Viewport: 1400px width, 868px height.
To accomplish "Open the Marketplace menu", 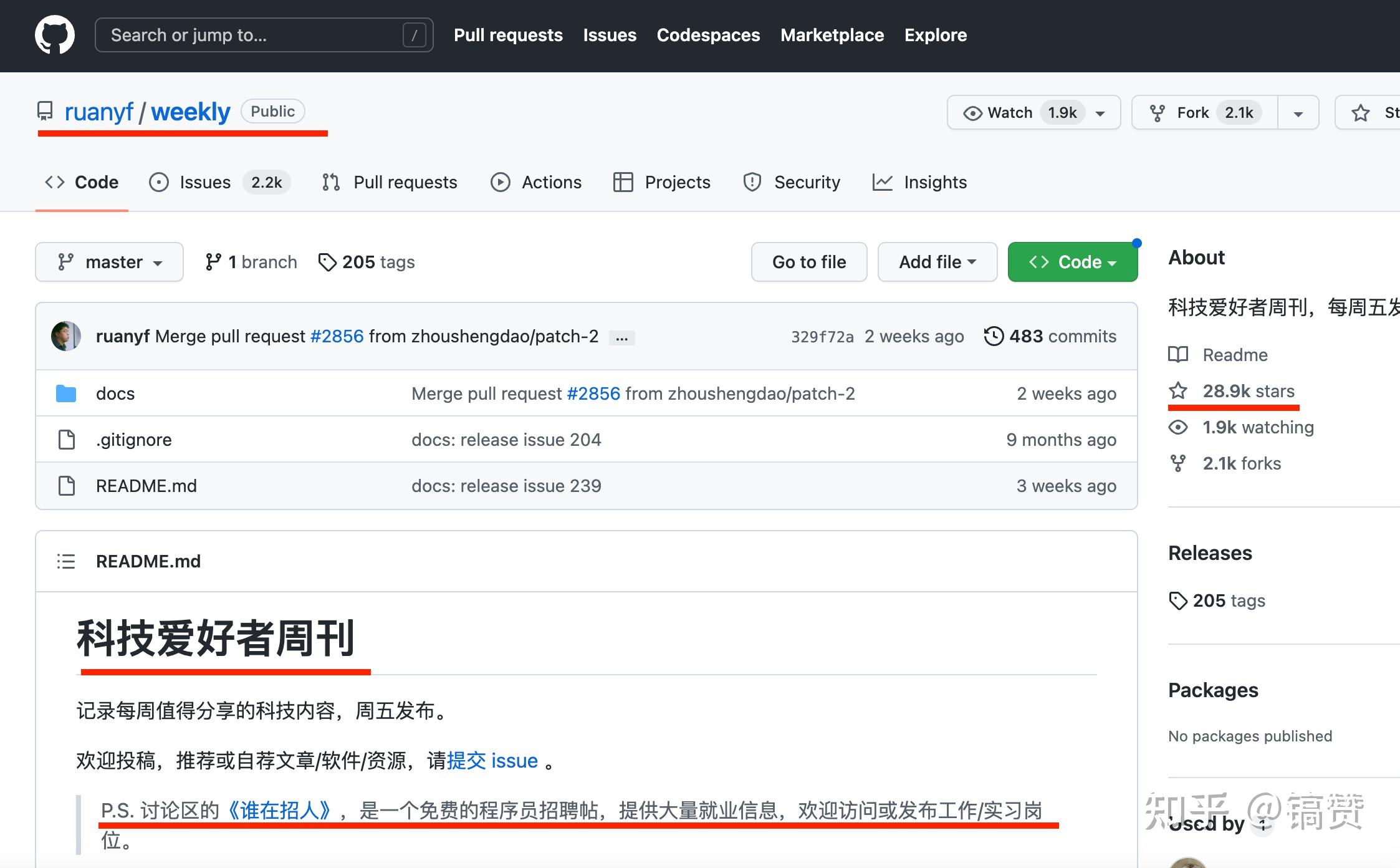I will [833, 35].
